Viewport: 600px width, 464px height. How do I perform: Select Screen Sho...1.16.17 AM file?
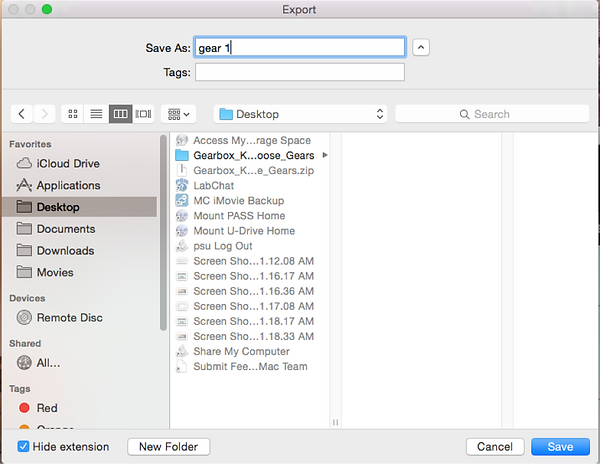[x=249, y=276]
